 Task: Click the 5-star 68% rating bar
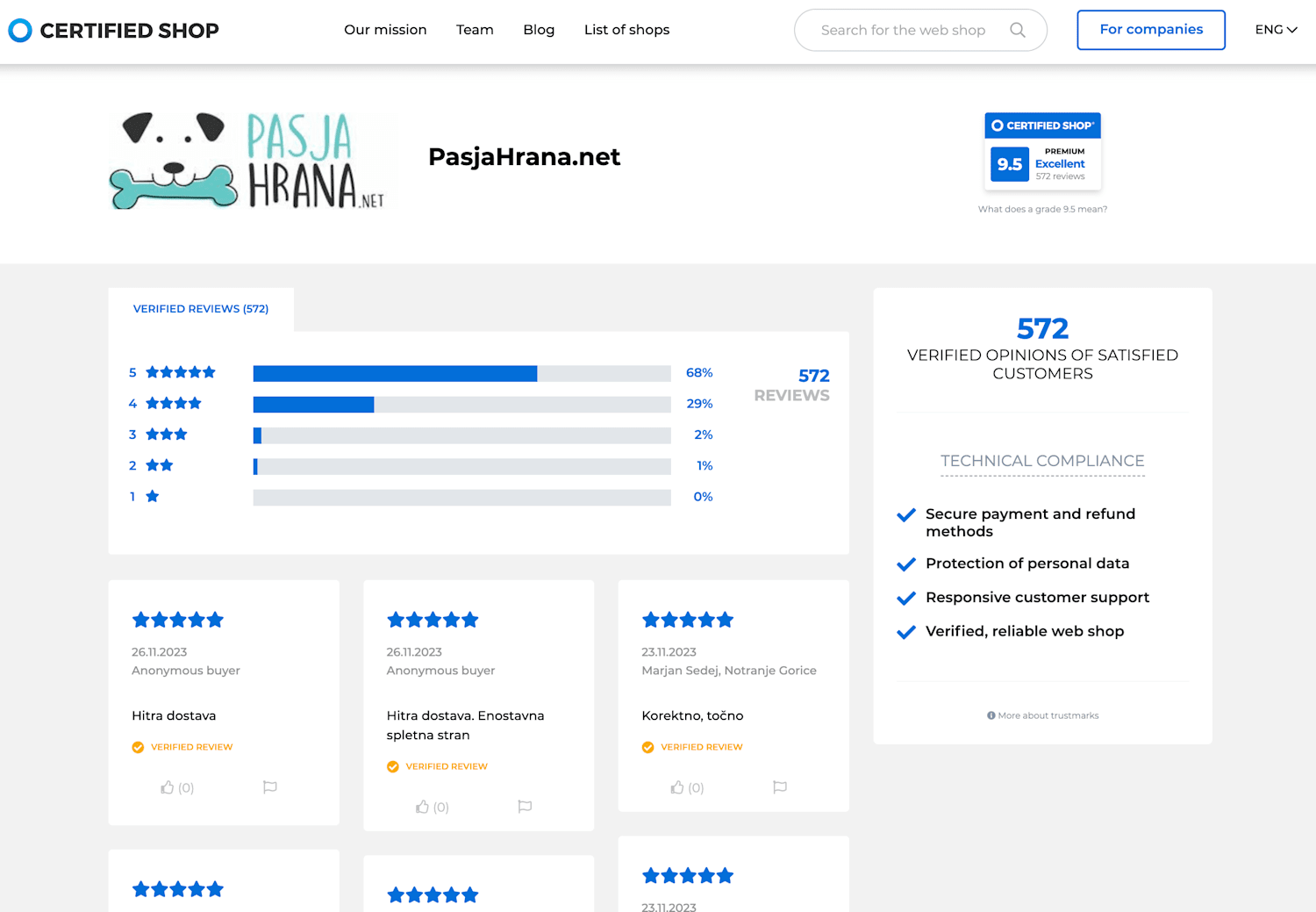[x=461, y=374]
